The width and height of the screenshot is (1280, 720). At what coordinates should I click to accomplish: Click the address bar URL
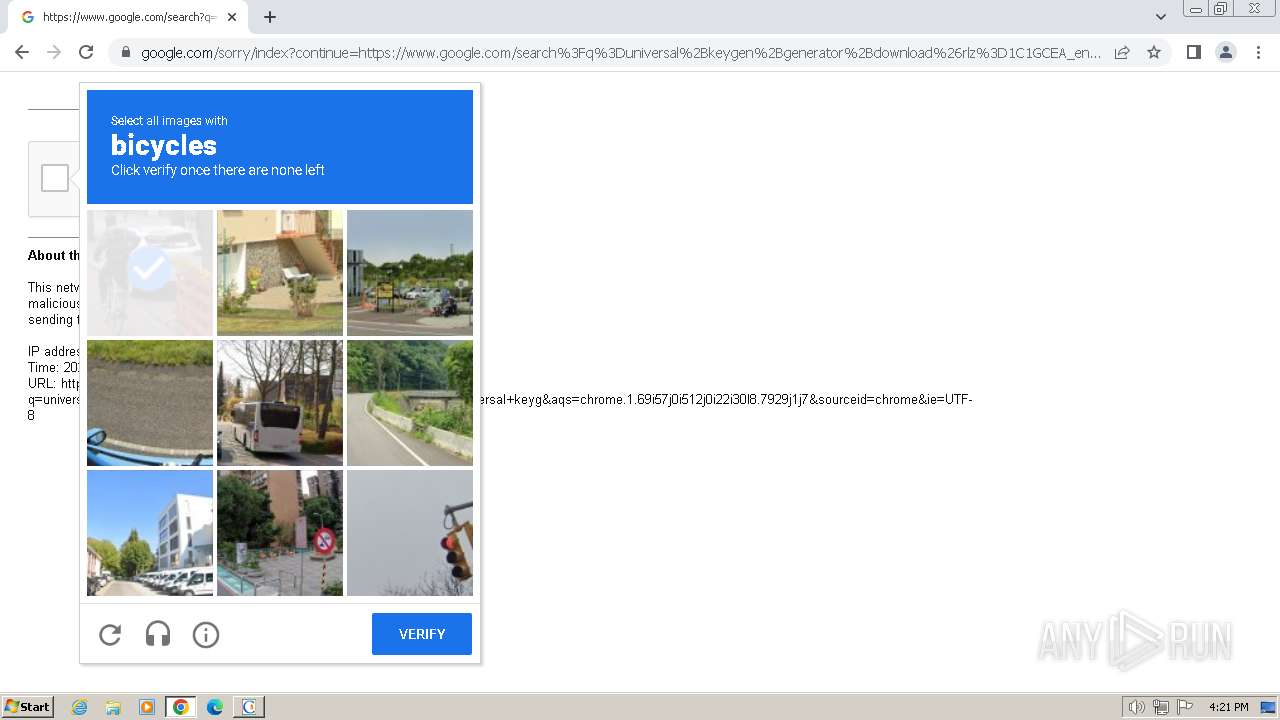620,53
